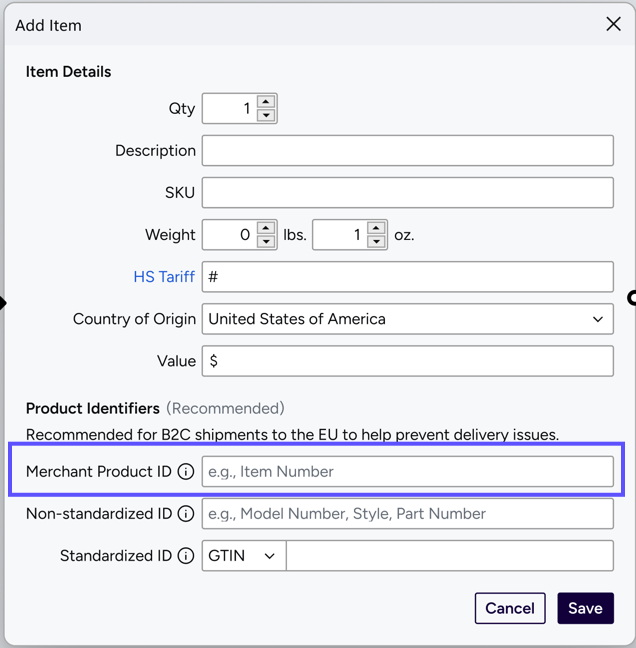
Task: Increase the weight in lbs
Action: (266, 228)
